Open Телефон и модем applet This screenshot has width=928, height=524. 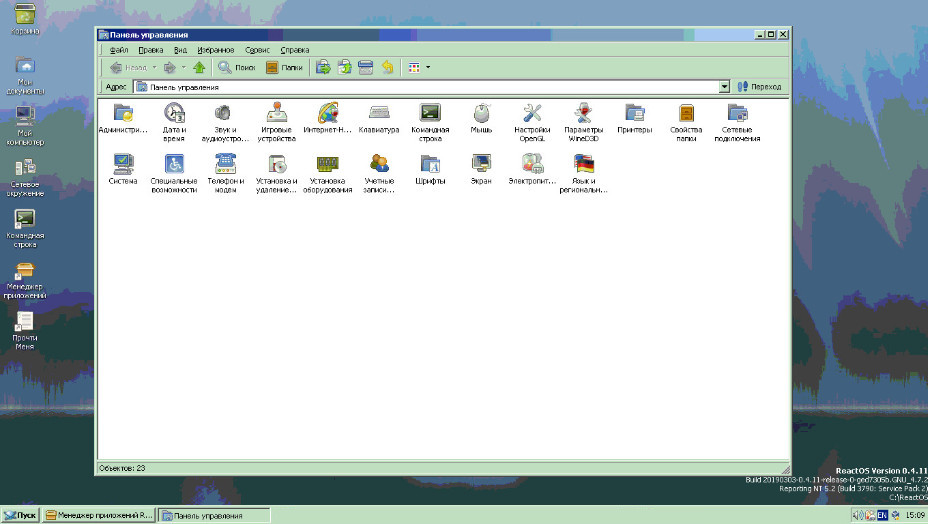[225, 173]
